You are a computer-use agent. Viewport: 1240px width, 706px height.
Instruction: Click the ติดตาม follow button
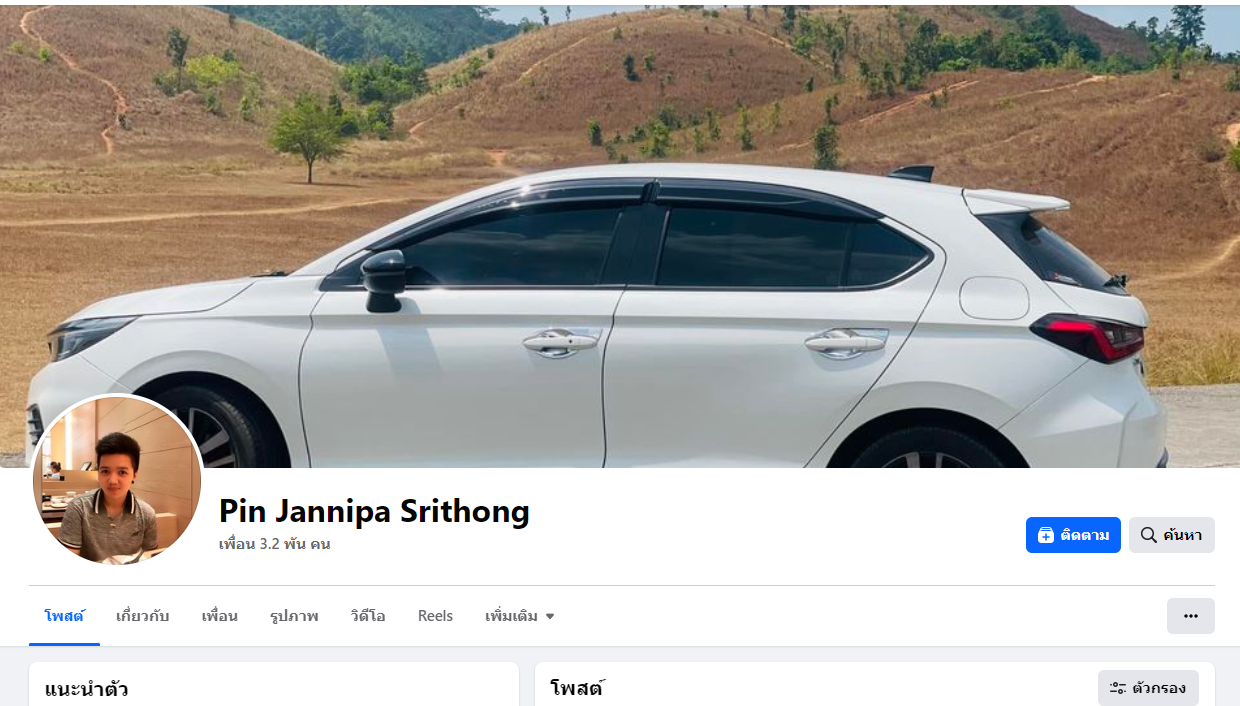(1073, 535)
